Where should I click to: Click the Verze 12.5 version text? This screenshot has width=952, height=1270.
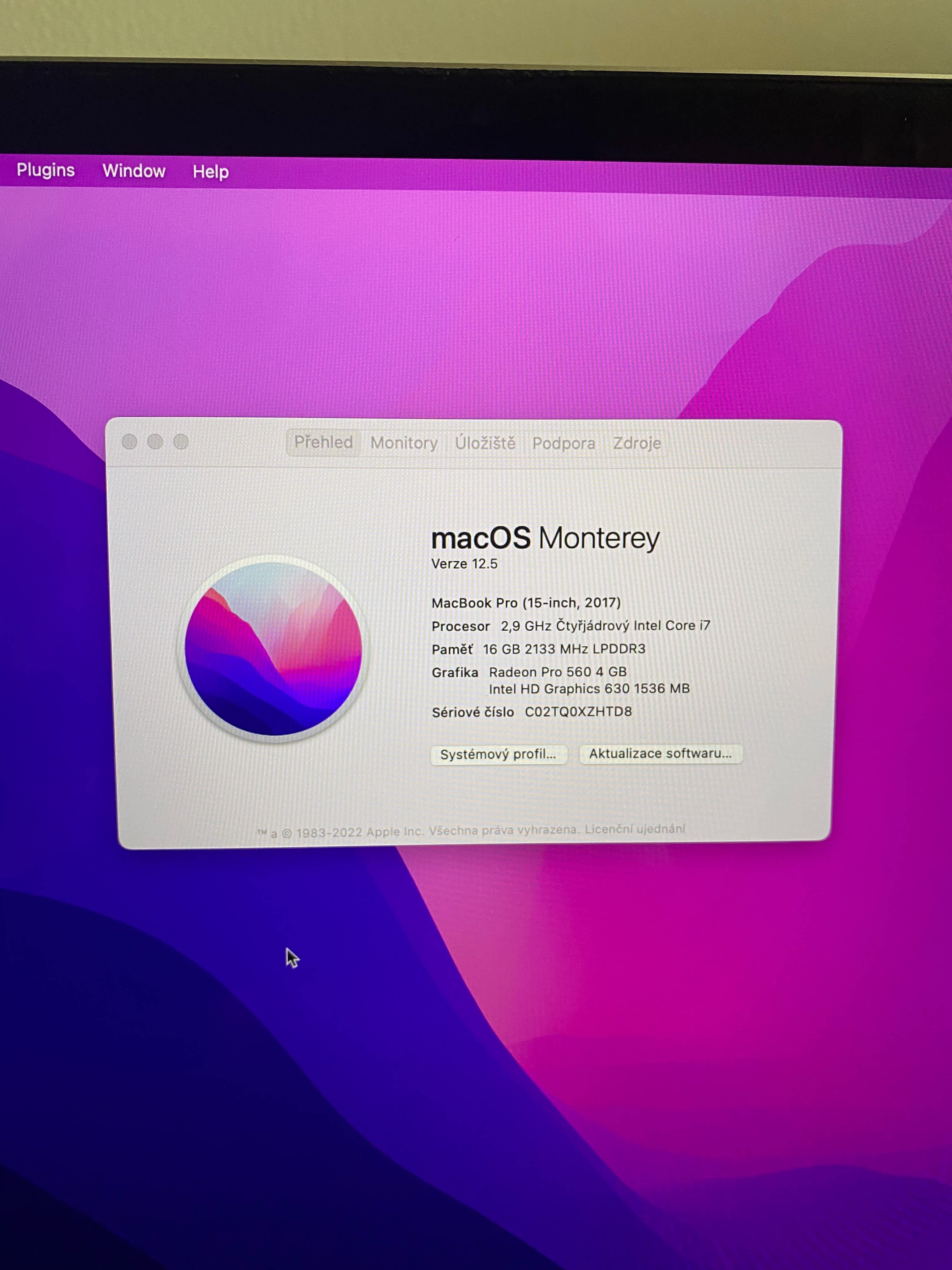click(464, 564)
